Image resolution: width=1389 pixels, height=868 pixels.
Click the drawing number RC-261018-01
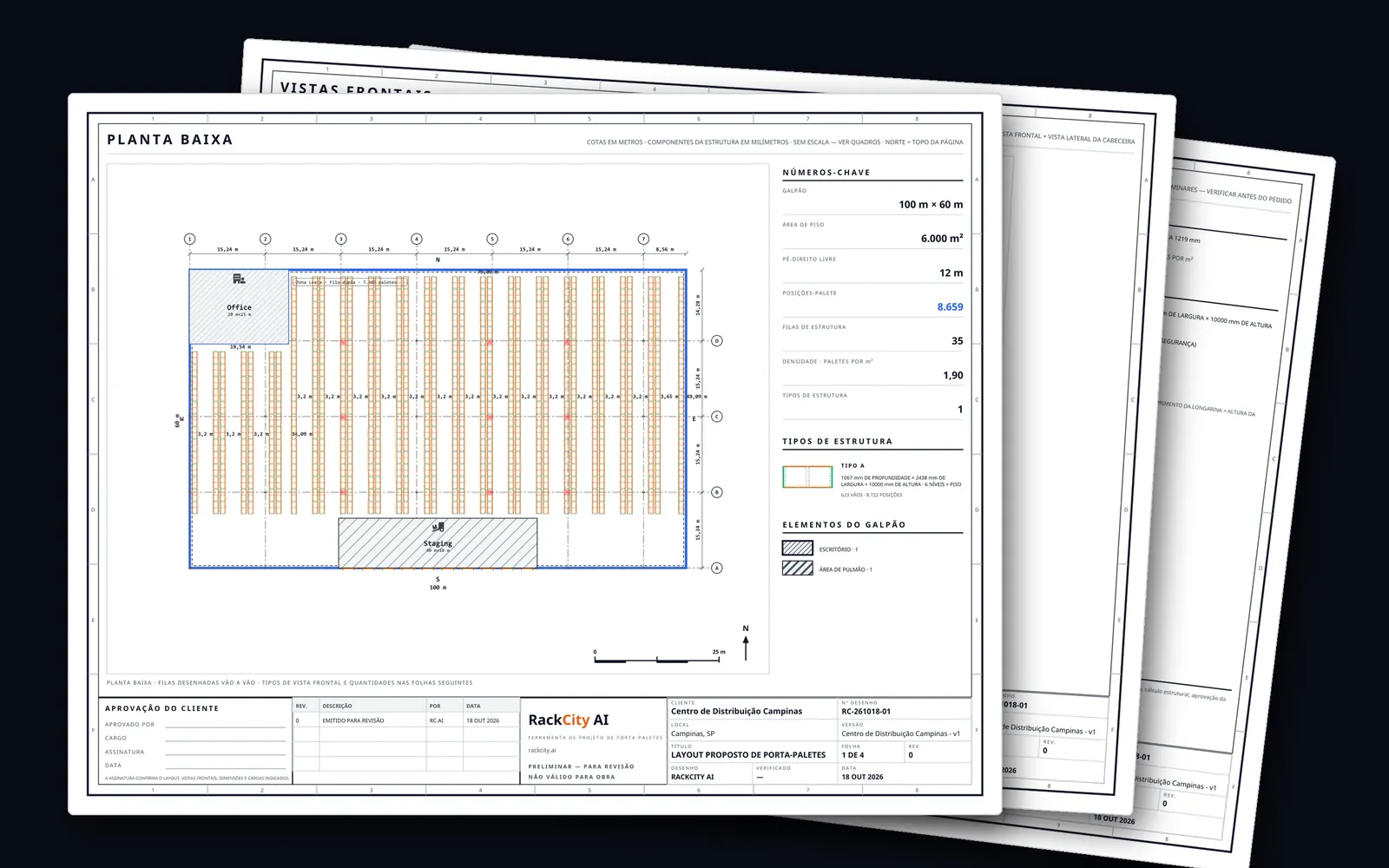866,712
